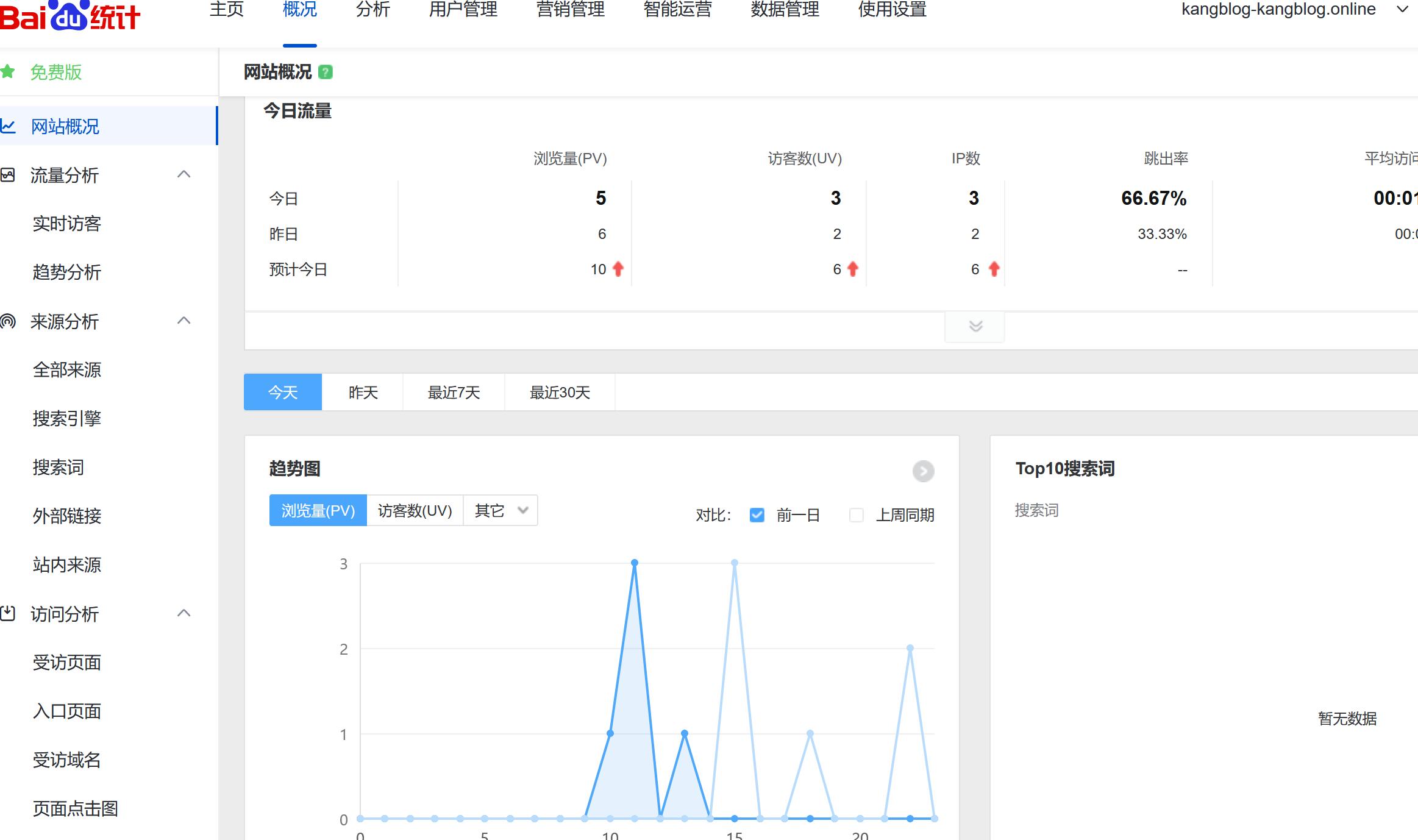Click the 暂无数据 message in Top10搜索词
1418x840 pixels.
(1347, 719)
